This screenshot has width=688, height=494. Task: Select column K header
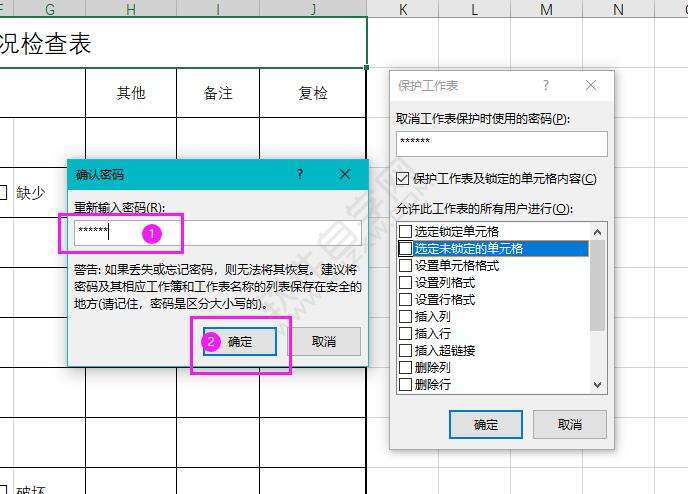pyautogui.click(x=403, y=9)
